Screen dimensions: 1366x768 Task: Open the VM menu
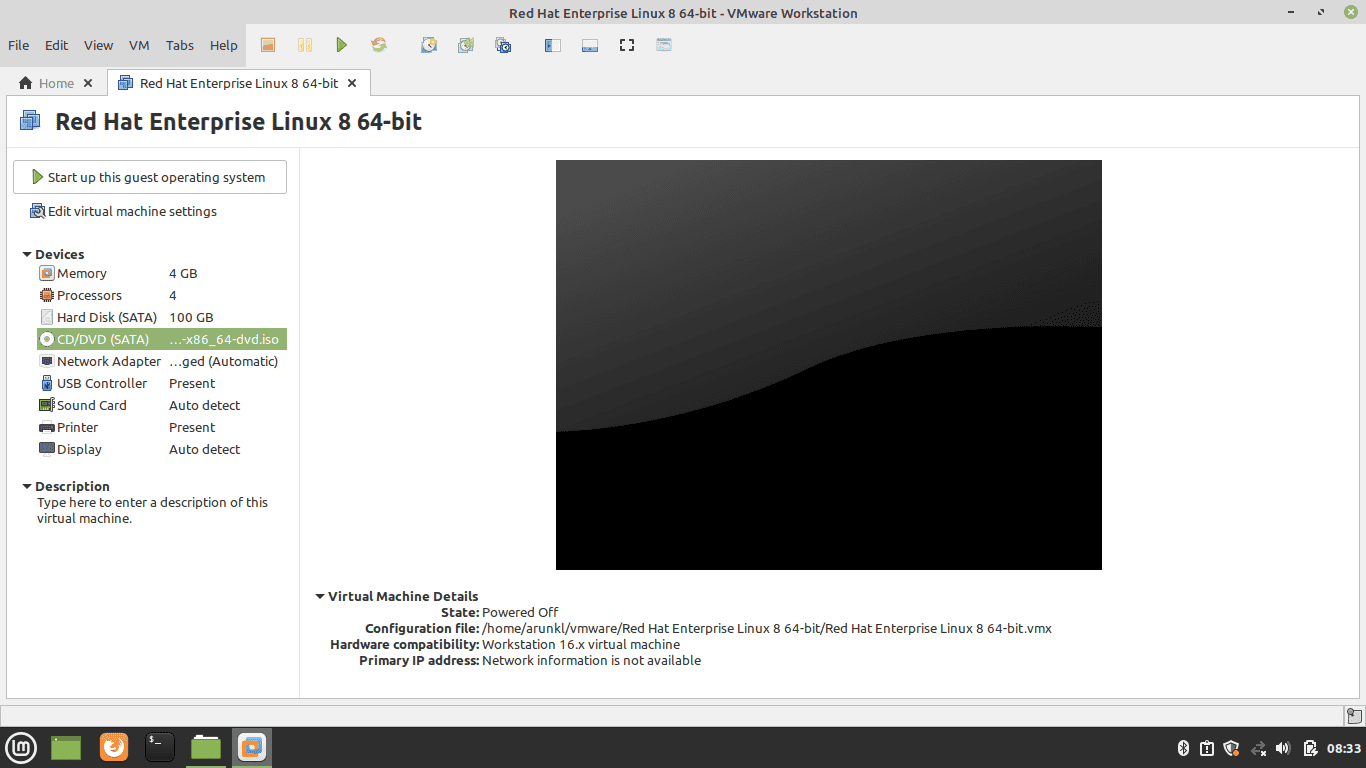(x=139, y=45)
